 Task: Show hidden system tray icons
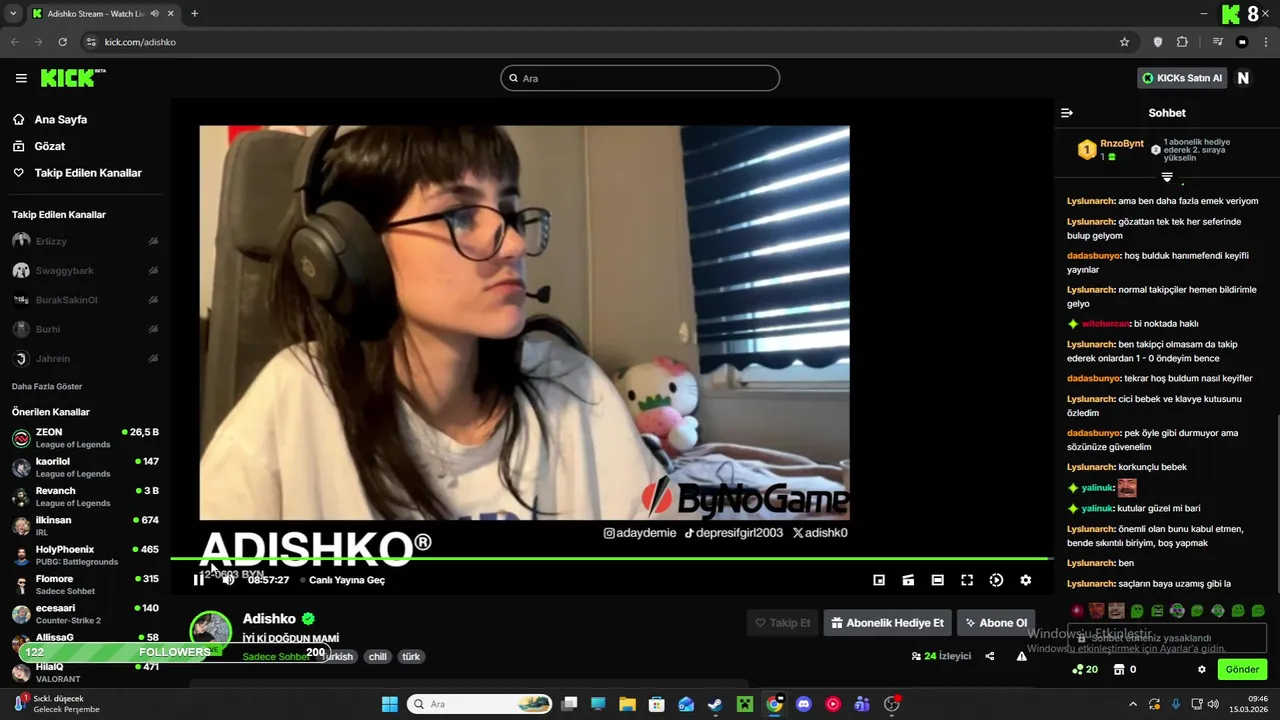pyautogui.click(x=1132, y=704)
